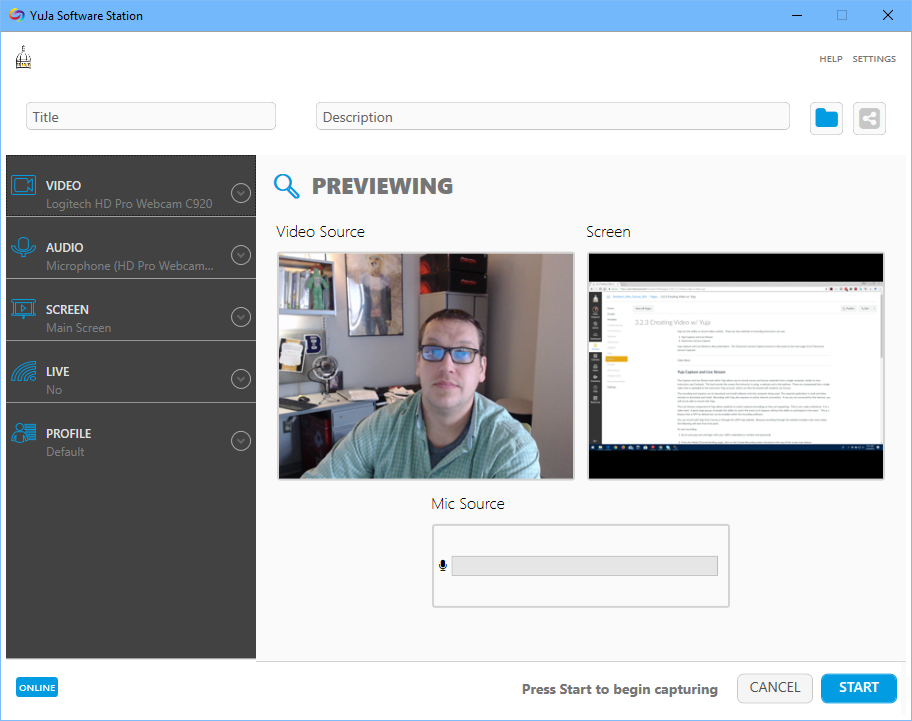The height and width of the screenshot is (721, 912).
Task: Select the SCREEN section label
Action: [67, 309]
